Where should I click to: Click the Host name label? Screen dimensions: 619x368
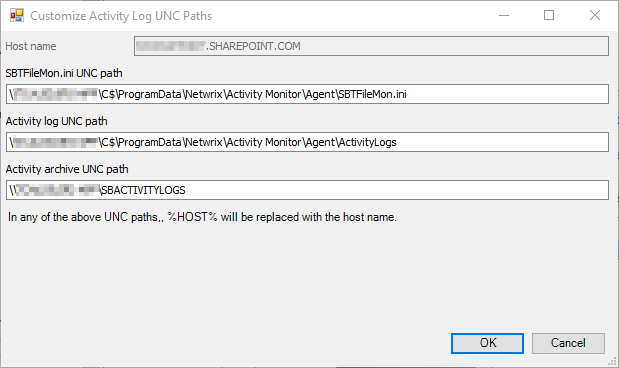31,46
